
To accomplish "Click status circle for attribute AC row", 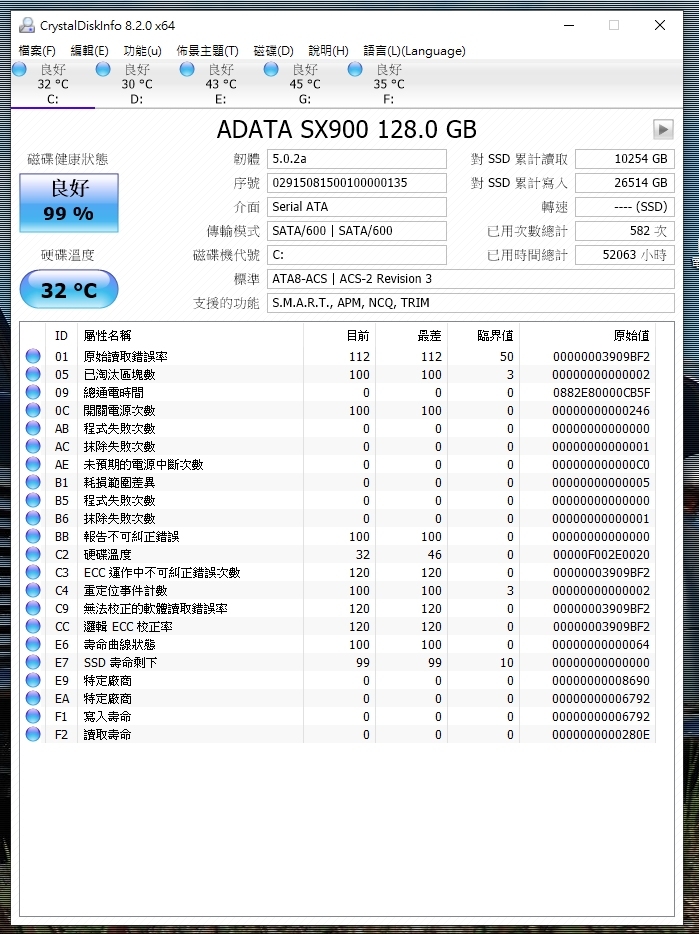I will (33, 446).
